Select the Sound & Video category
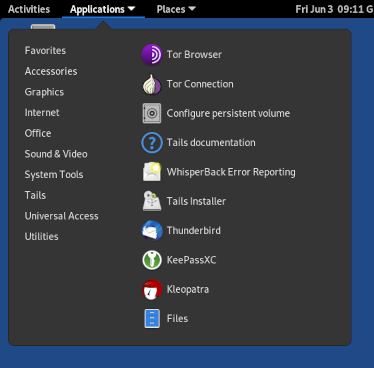This screenshot has height=368, width=374. pos(56,154)
